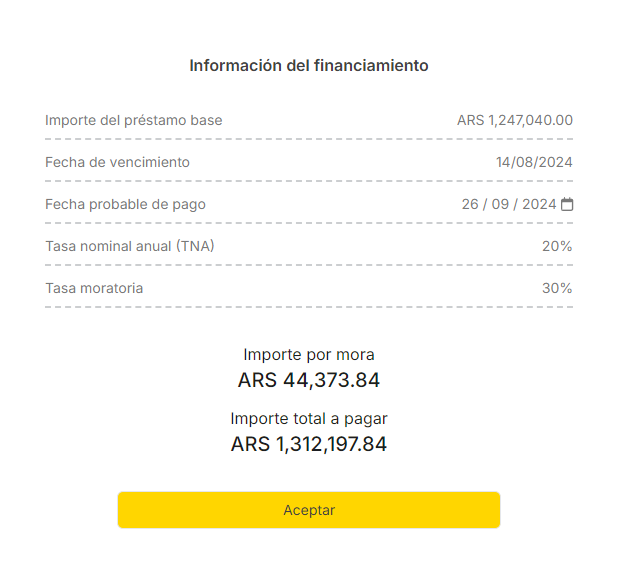The image size is (626, 584).
Task: Click the Información del financiamiento heading
Action: click(309, 66)
